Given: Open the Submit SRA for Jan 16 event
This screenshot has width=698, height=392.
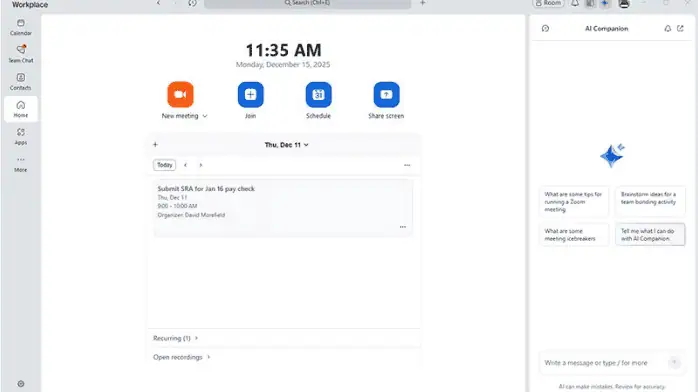Looking at the screenshot, I should 283,208.
